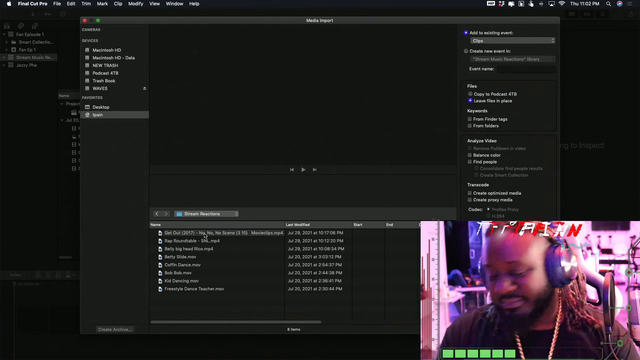
Task: Enable Create proxy media checkbox
Action: coord(469,200)
